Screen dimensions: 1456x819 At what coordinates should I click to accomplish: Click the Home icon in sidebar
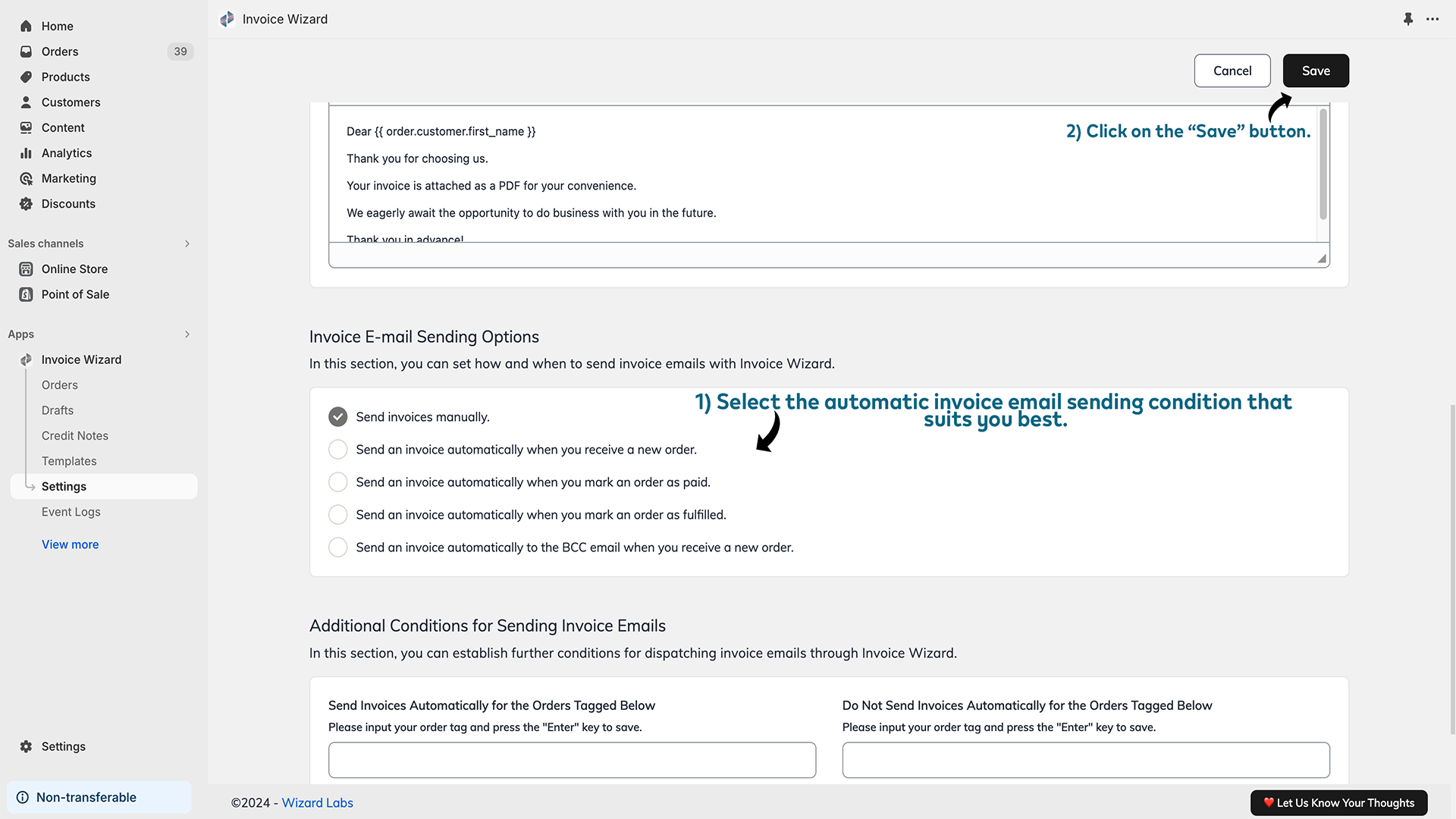point(26,26)
